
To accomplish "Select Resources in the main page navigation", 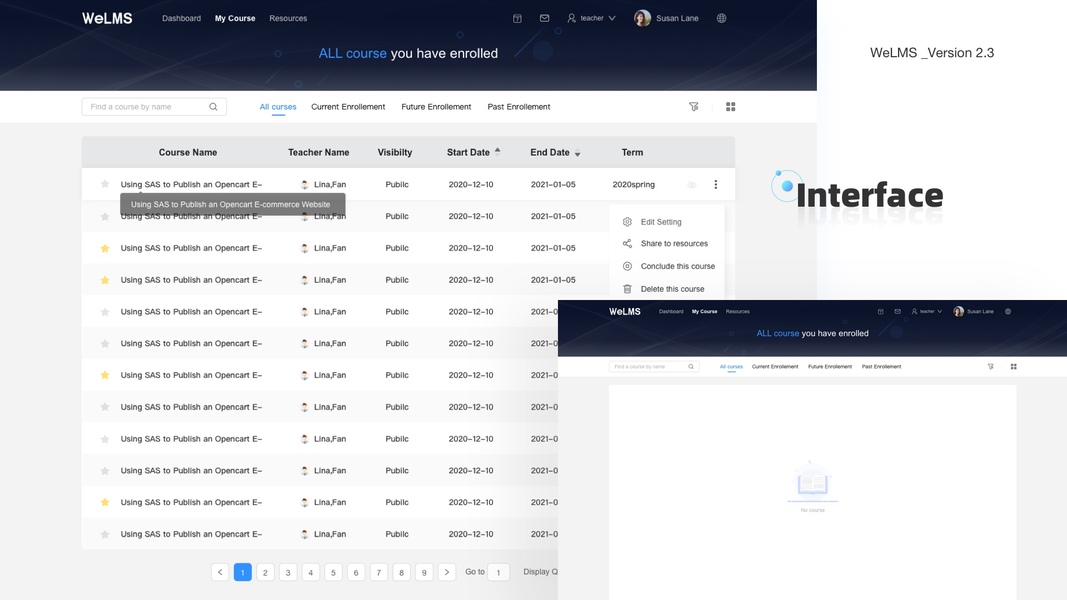I will 288,18.
